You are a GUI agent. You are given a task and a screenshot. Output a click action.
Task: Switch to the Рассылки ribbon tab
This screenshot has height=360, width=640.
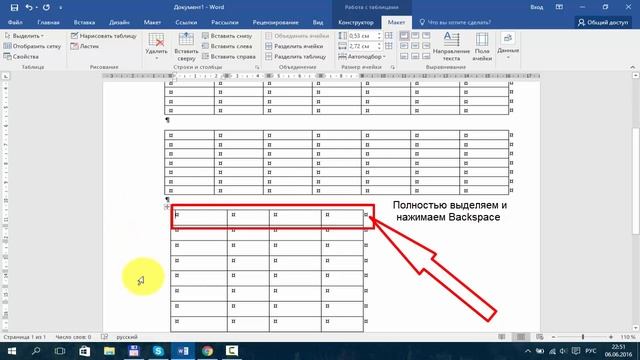click(225, 22)
